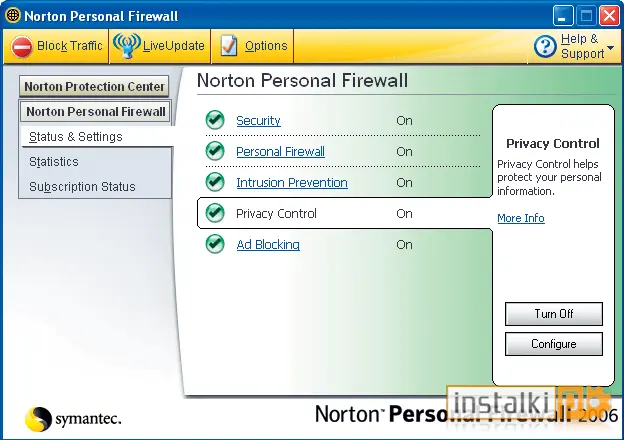Select Status & Settings in the sidebar
The height and width of the screenshot is (440, 624).
tap(76, 137)
